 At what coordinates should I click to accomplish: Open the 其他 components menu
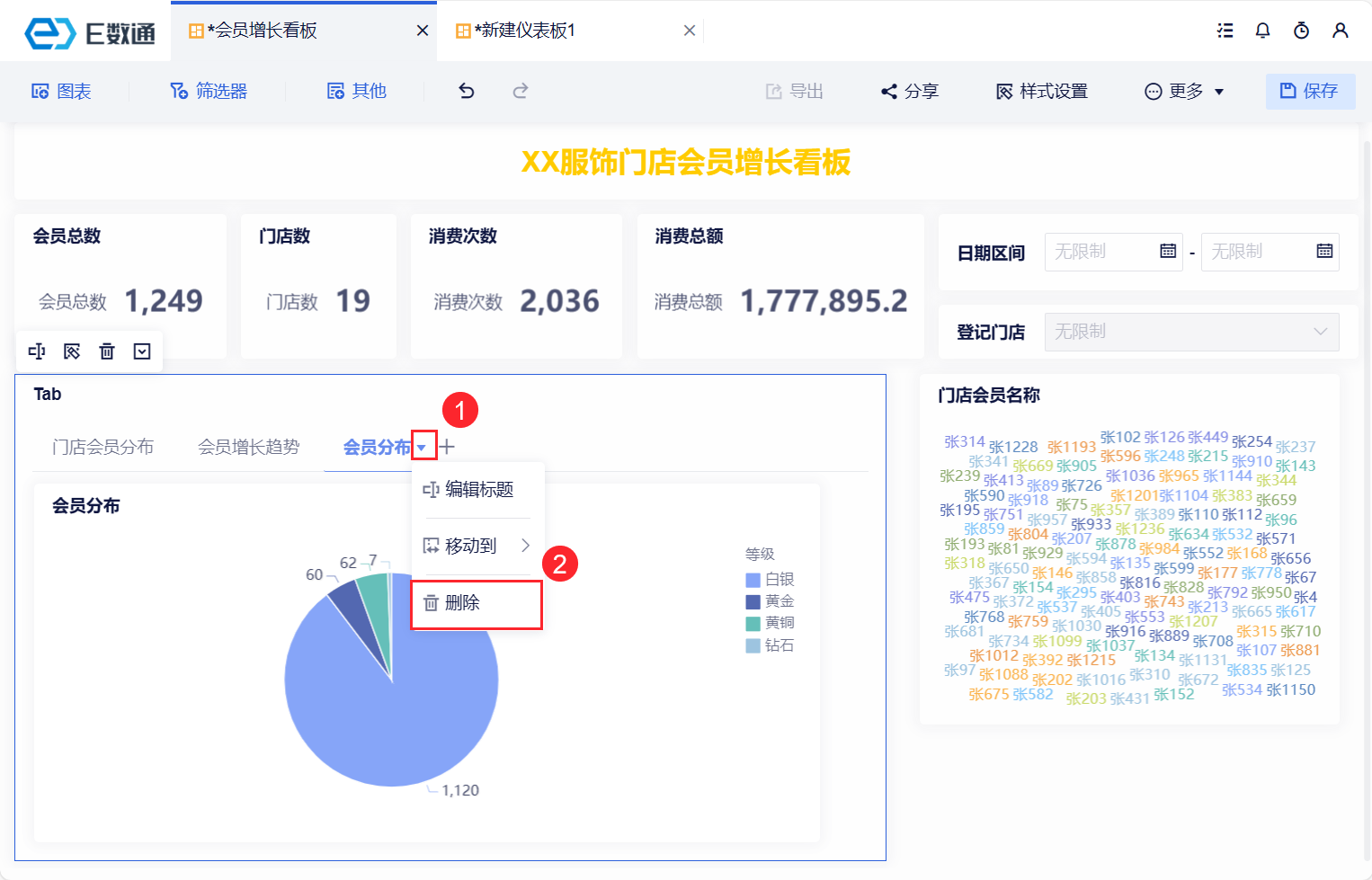(357, 91)
